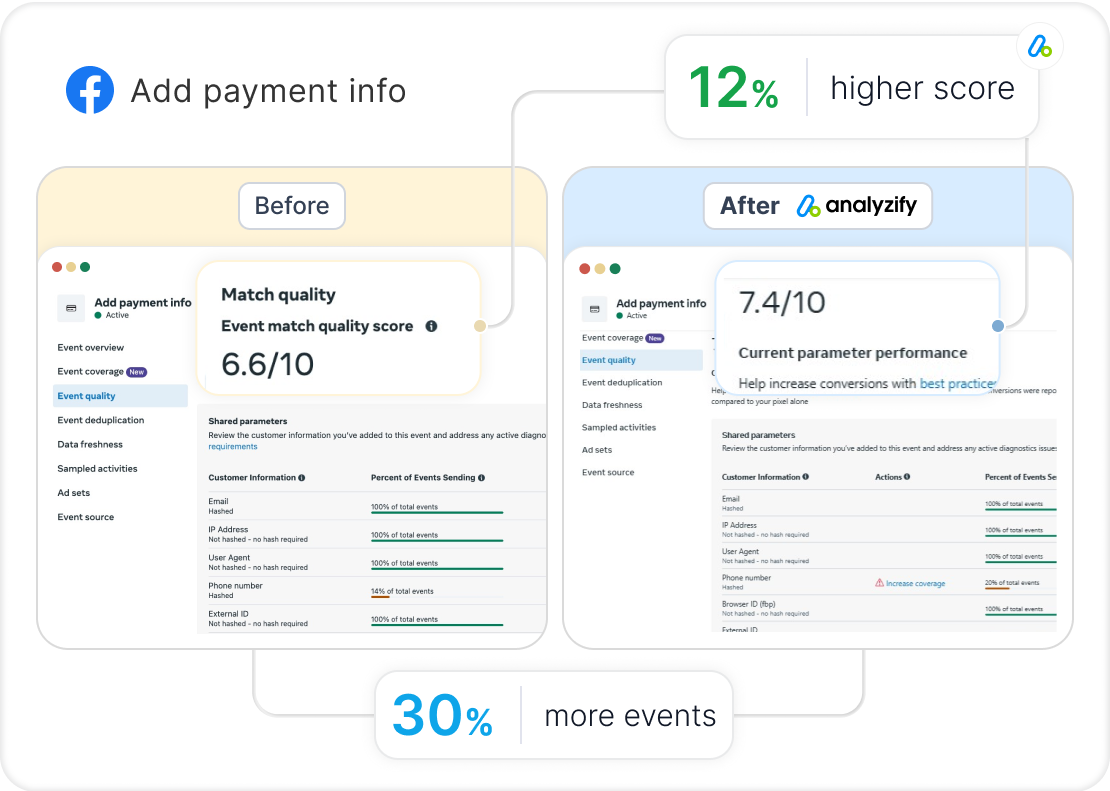Open Event source in the After panel

coord(608,472)
